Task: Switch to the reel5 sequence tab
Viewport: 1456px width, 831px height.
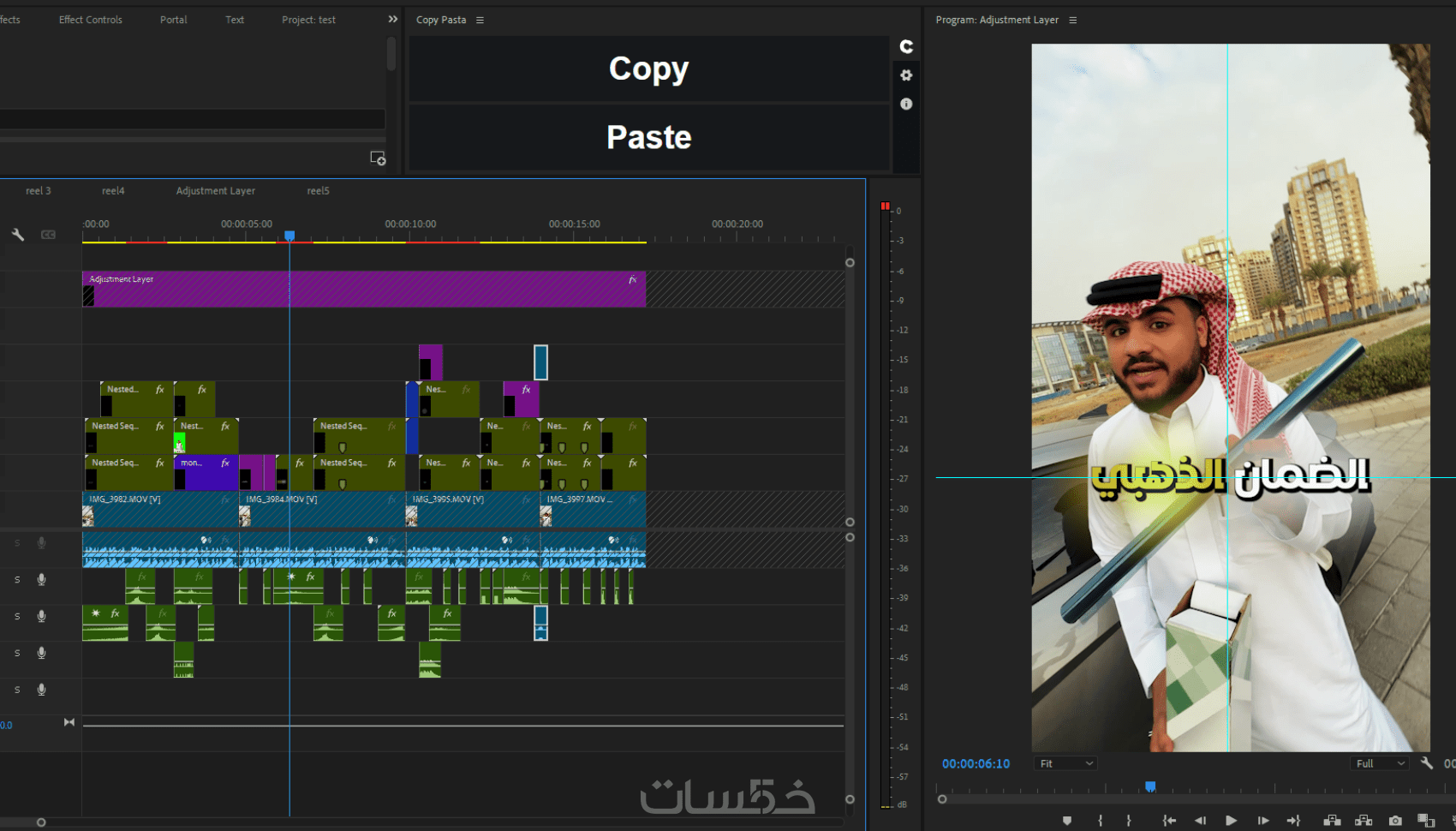Action: (318, 191)
